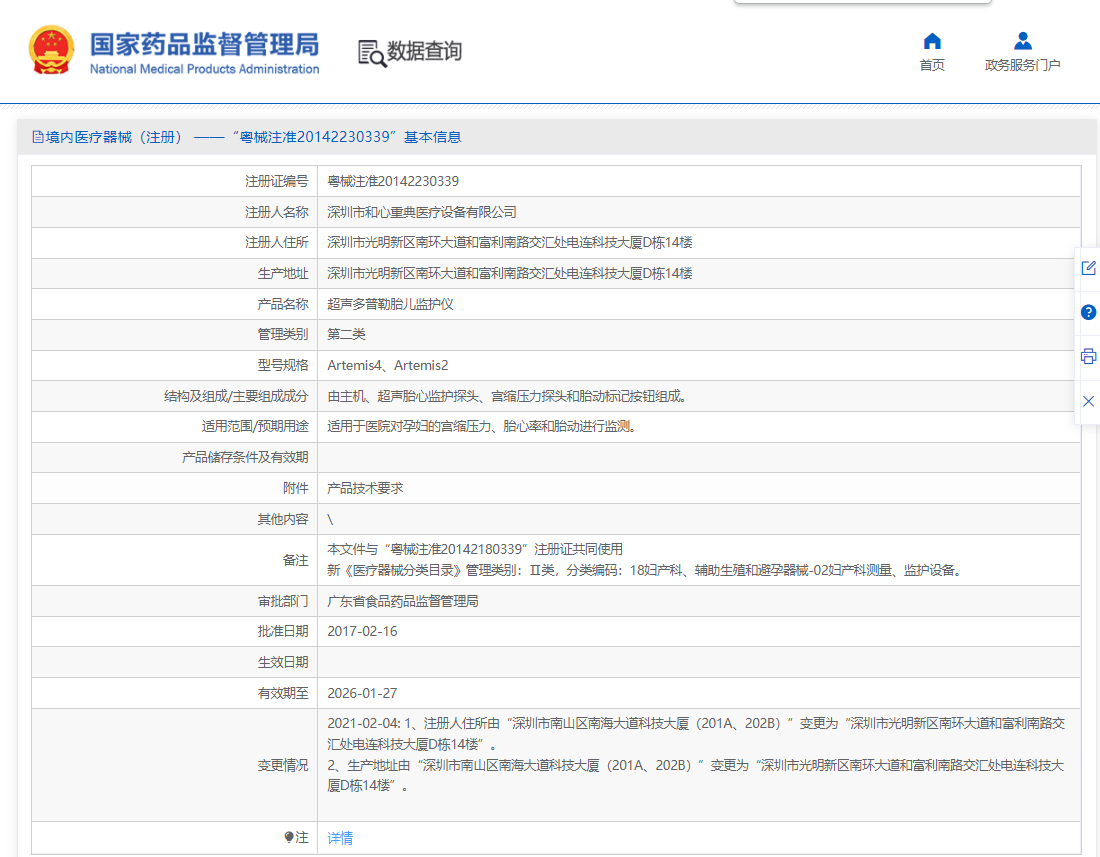Screen dimensions: 1100x857
Task: Click the edit/feedback icon in side toolbar
Action: [x=1088, y=268]
